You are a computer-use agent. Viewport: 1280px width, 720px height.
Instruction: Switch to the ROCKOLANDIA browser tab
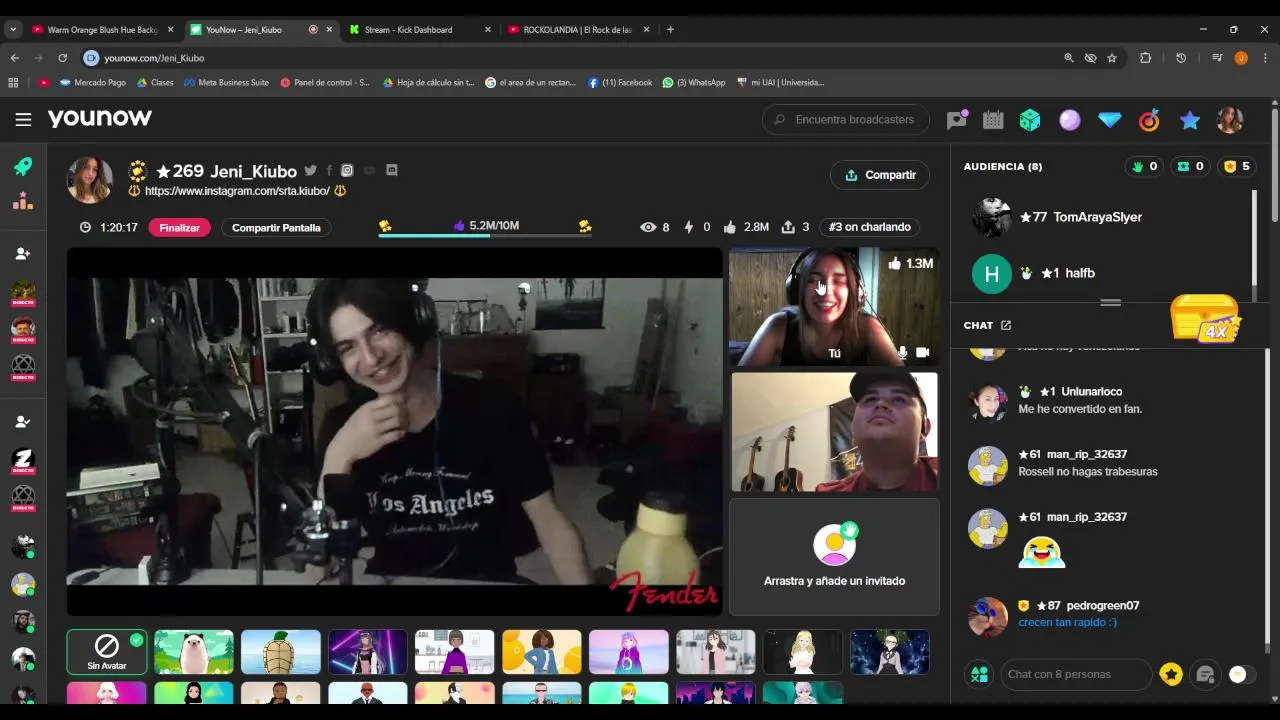tap(580, 30)
